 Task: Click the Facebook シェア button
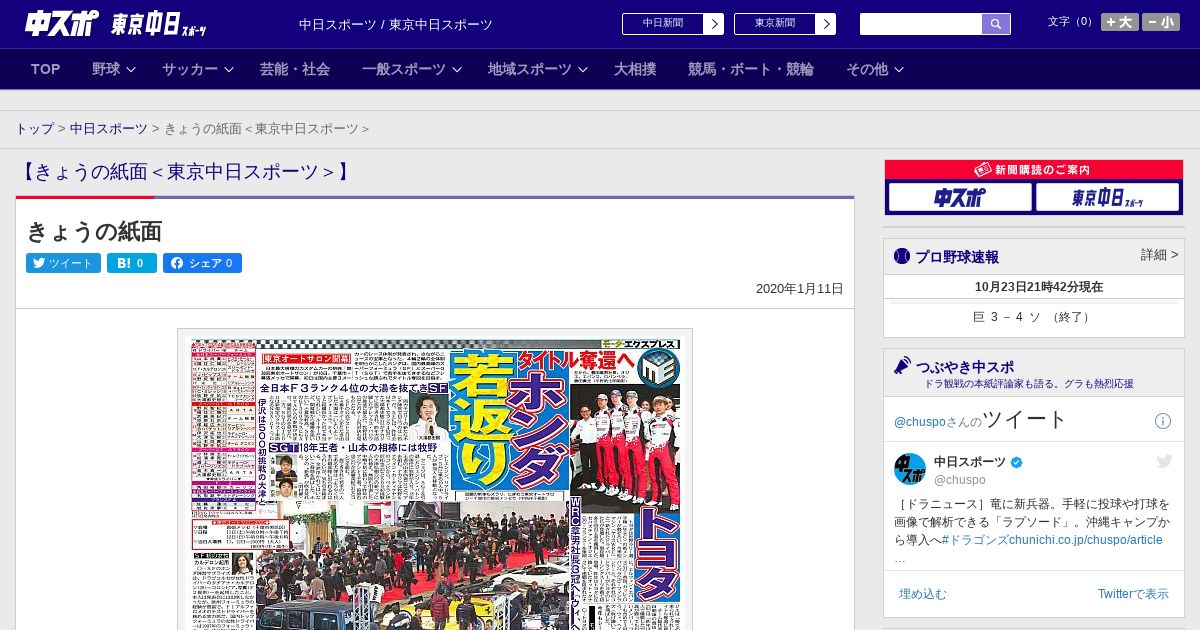(202, 263)
